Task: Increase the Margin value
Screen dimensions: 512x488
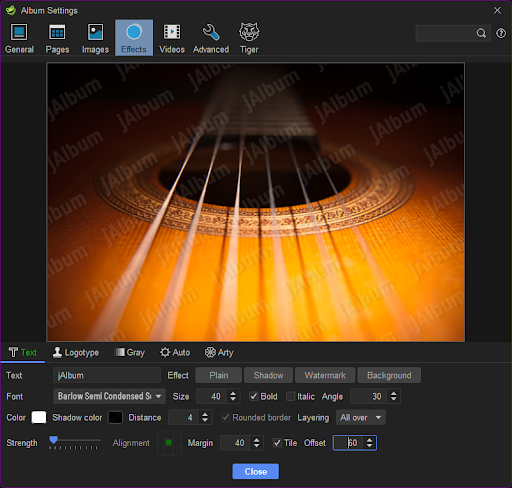Action: pos(256,440)
